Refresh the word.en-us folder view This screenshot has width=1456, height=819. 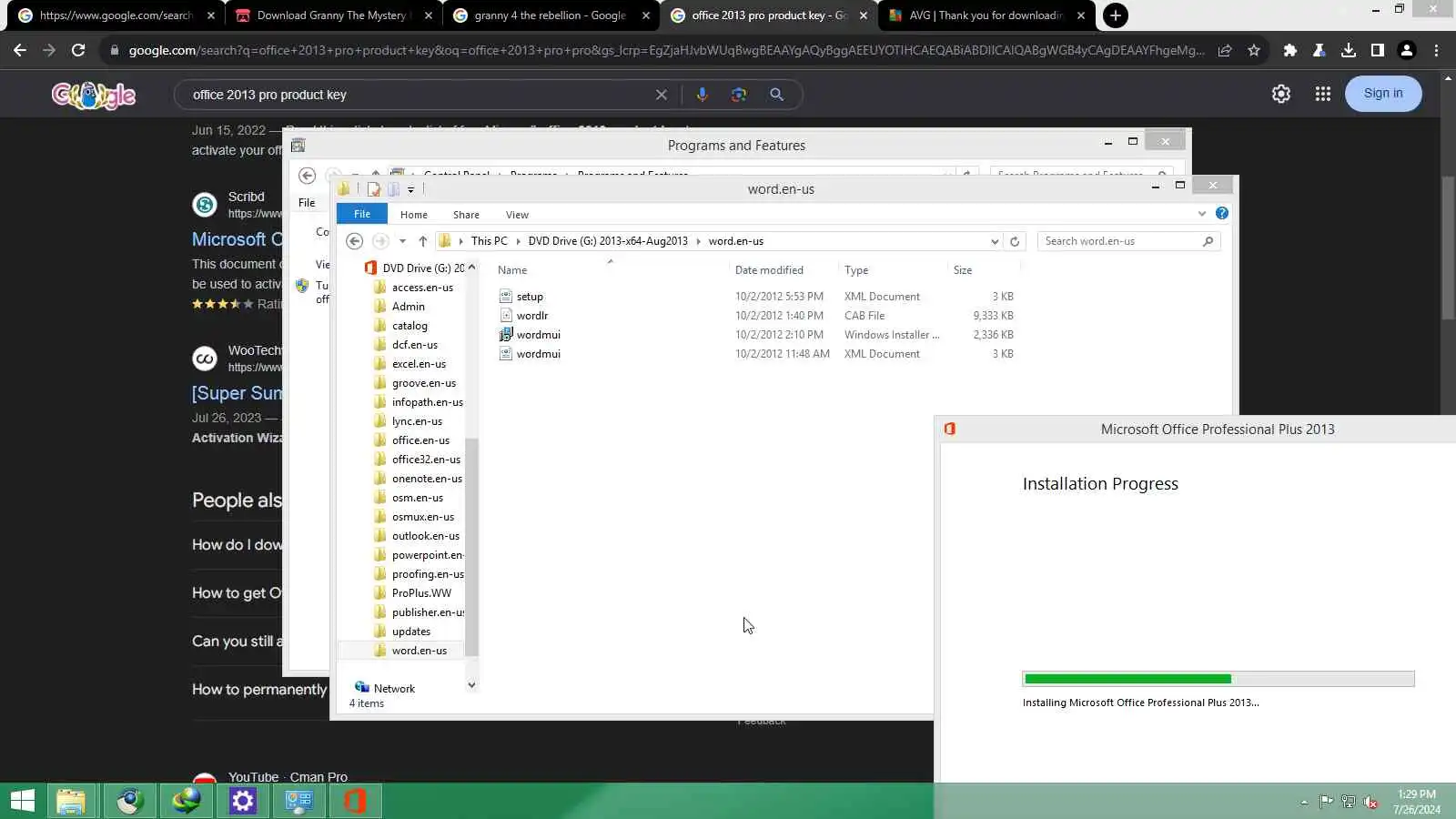pyautogui.click(x=1015, y=241)
